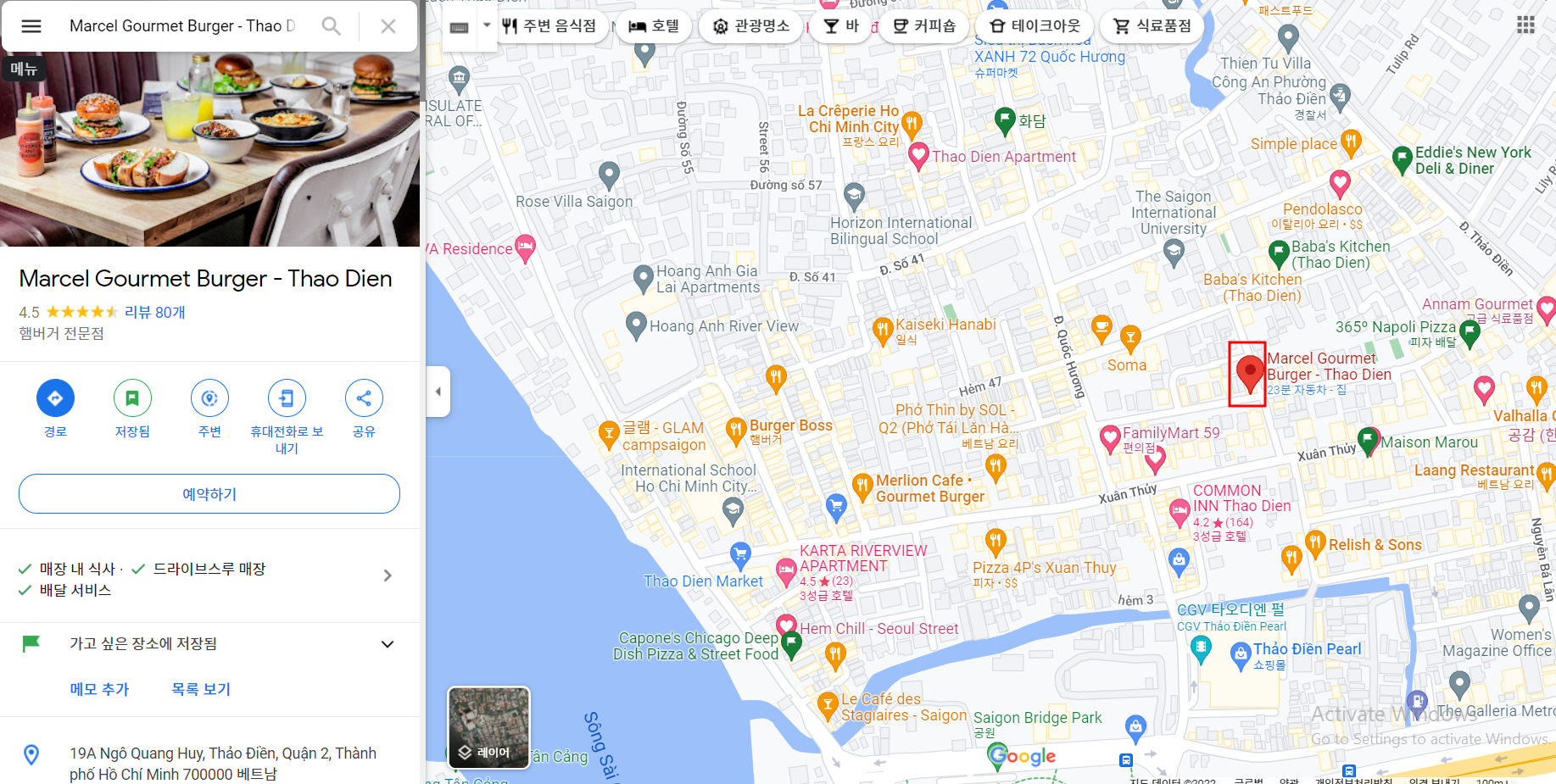Click the Hoang Anh River View marker

(636, 325)
